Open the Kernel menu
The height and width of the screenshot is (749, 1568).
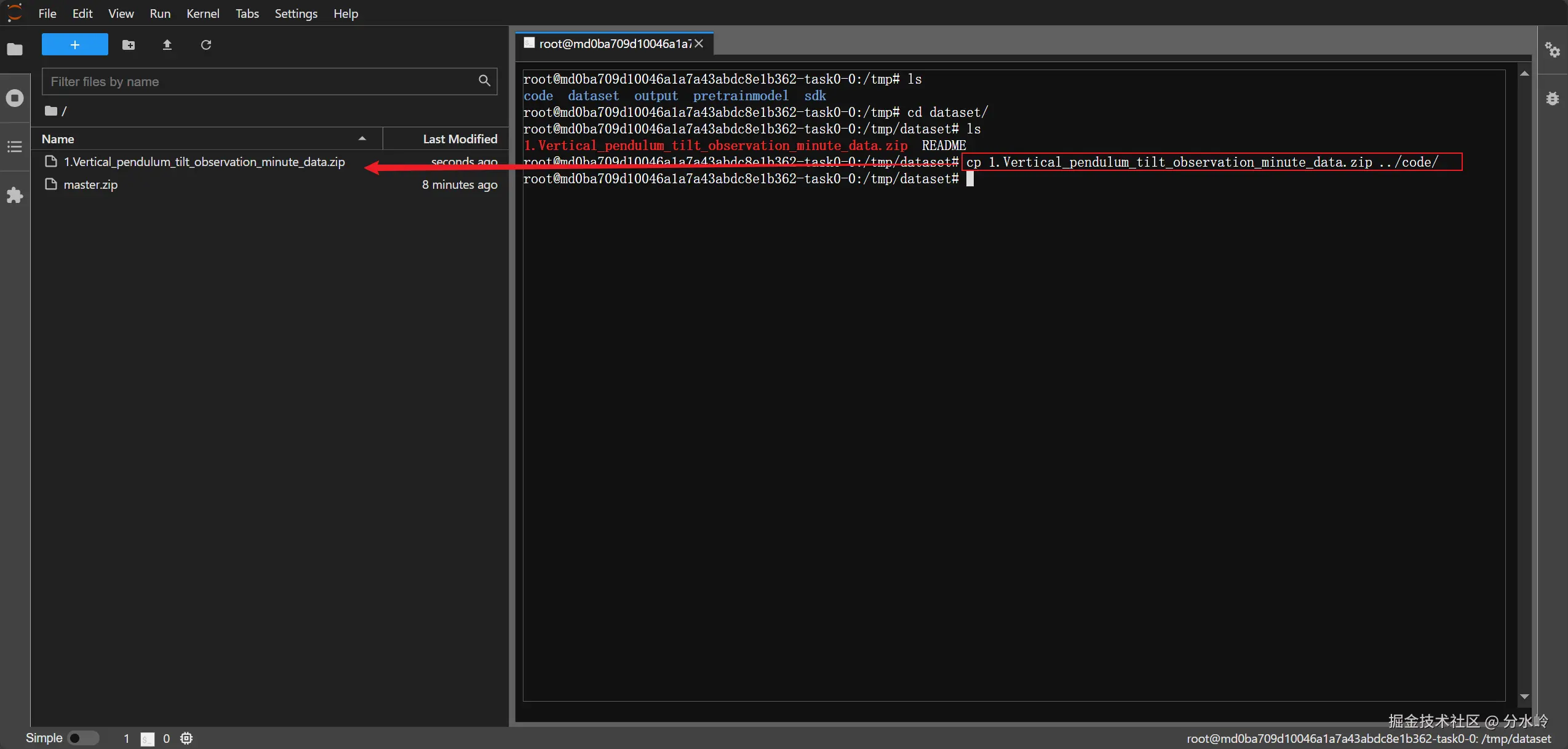pyautogui.click(x=202, y=14)
